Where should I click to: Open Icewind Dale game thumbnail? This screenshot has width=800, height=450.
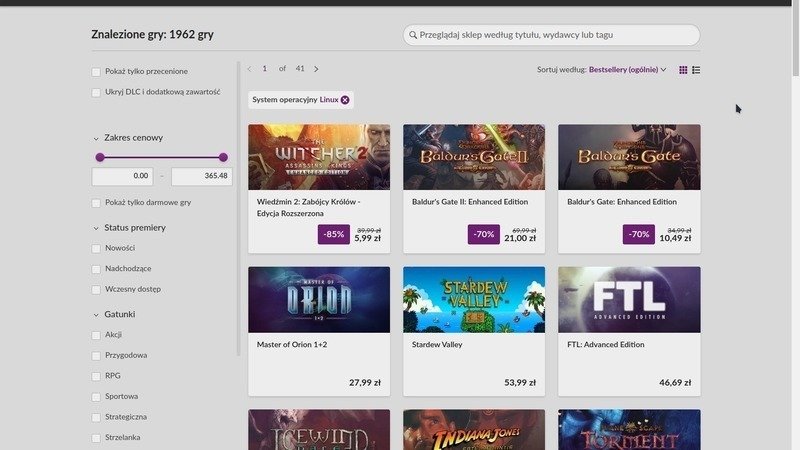click(x=319, y=430)
